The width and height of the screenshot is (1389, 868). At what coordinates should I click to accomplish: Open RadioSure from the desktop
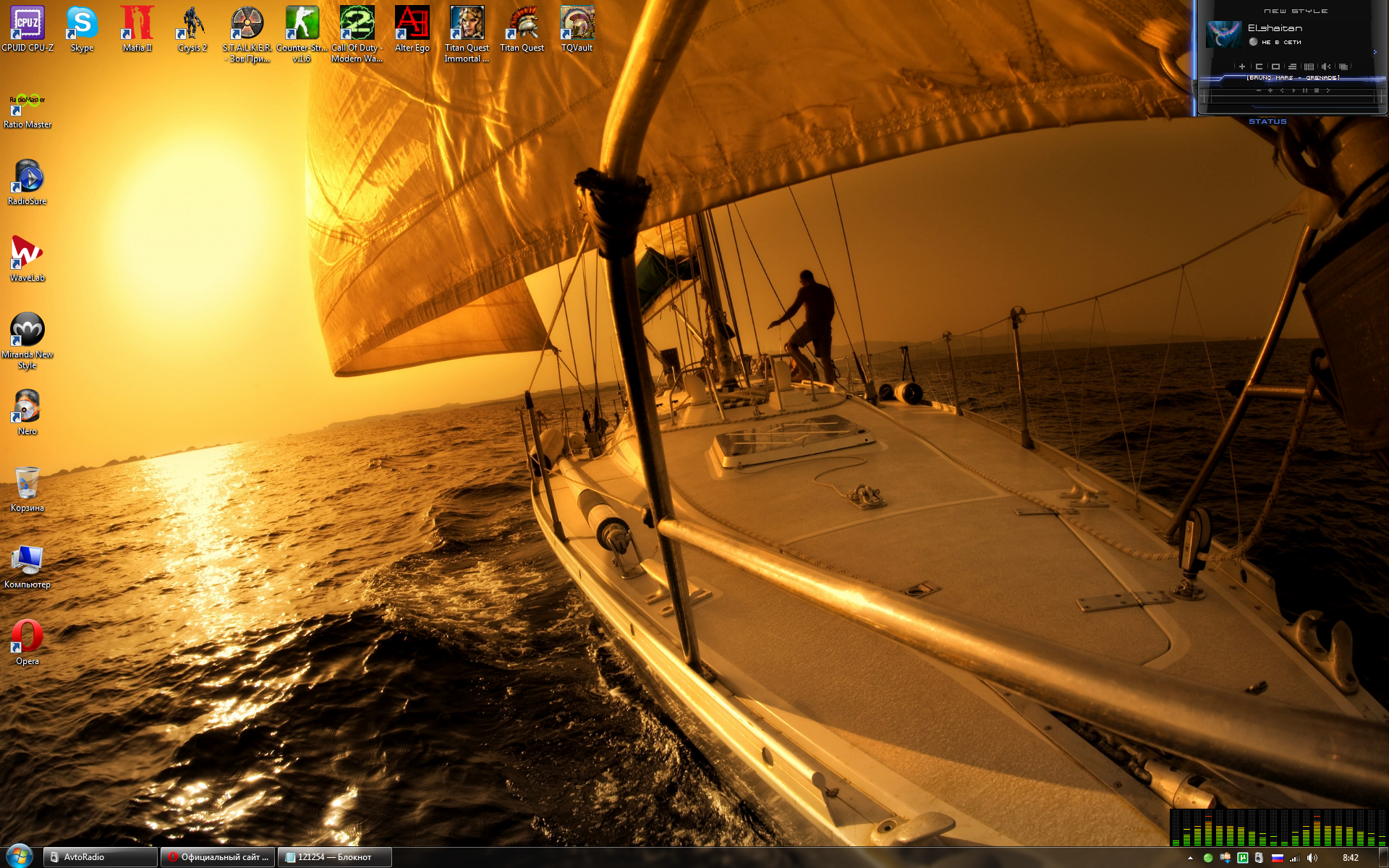coord(27,178)
